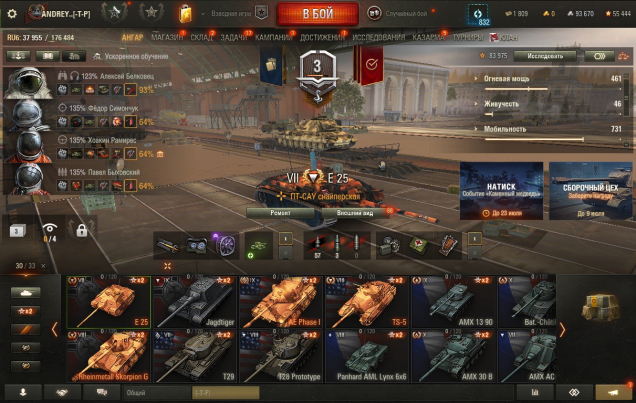
Task: Open the session statistics bar-chart icon
Action: pos(535,392)
